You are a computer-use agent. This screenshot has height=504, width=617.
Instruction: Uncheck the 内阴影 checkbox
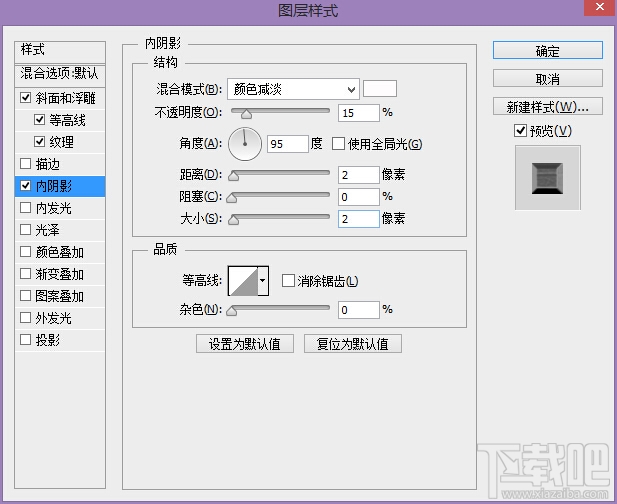26,185
